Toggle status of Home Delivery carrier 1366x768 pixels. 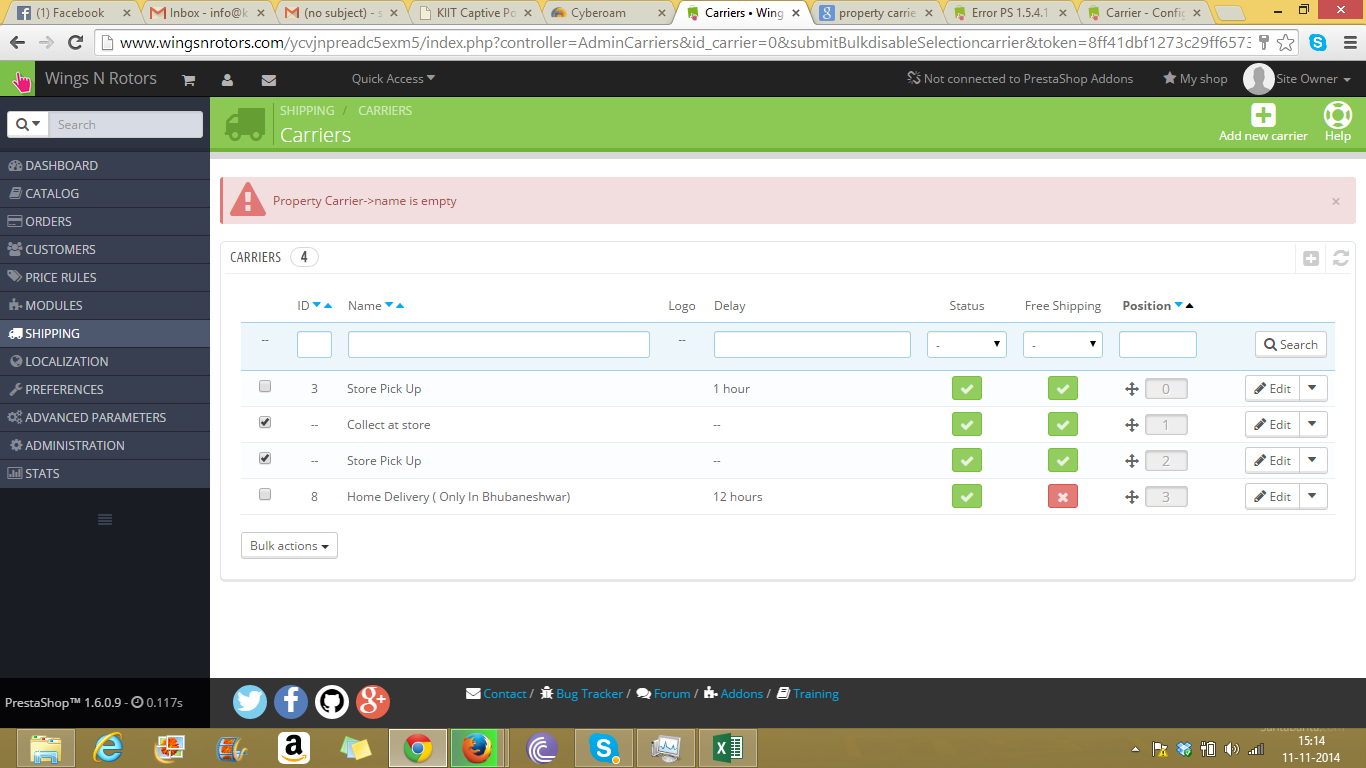[x=966, y=497]
